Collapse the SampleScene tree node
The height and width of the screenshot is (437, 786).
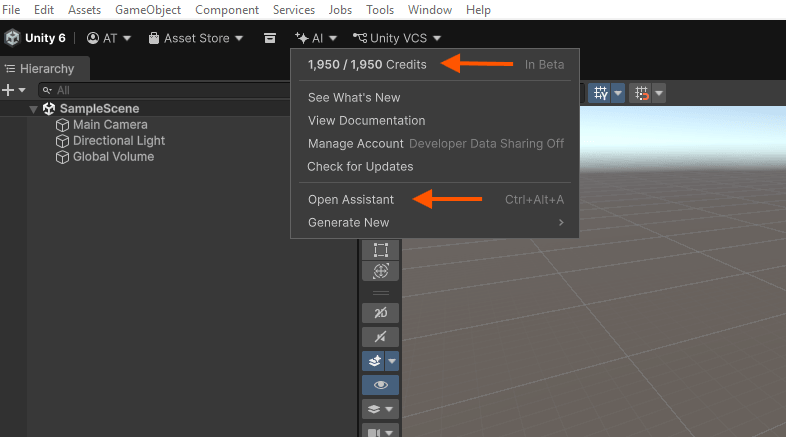pos(34,109)
